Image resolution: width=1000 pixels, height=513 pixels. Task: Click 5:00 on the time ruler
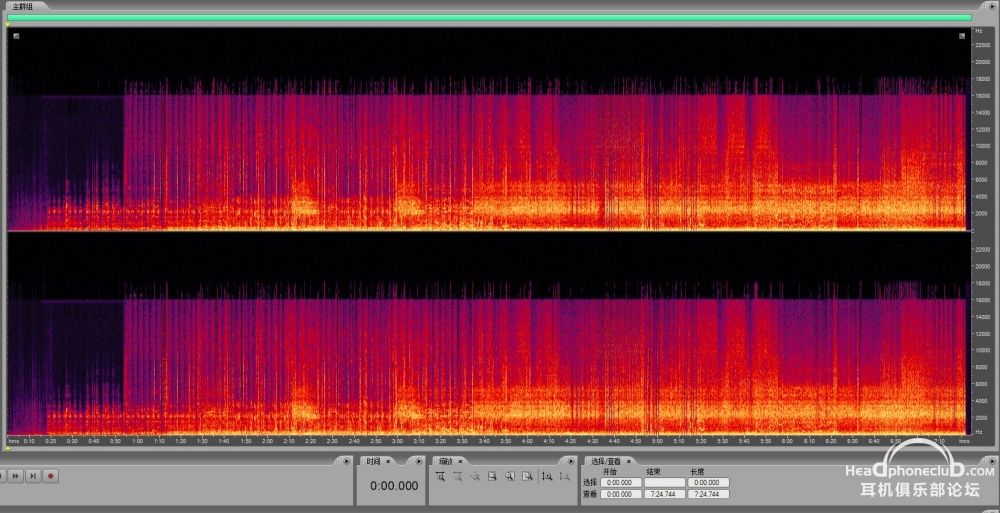657,441
